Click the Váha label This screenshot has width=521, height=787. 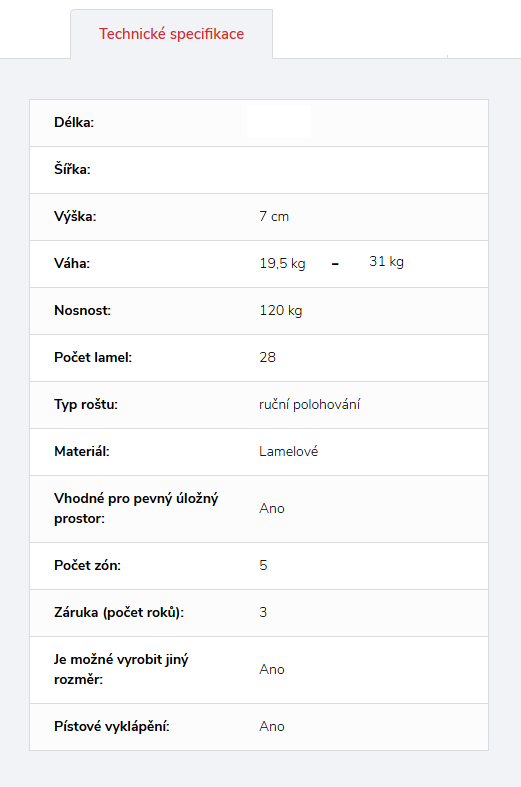point(72,264)
